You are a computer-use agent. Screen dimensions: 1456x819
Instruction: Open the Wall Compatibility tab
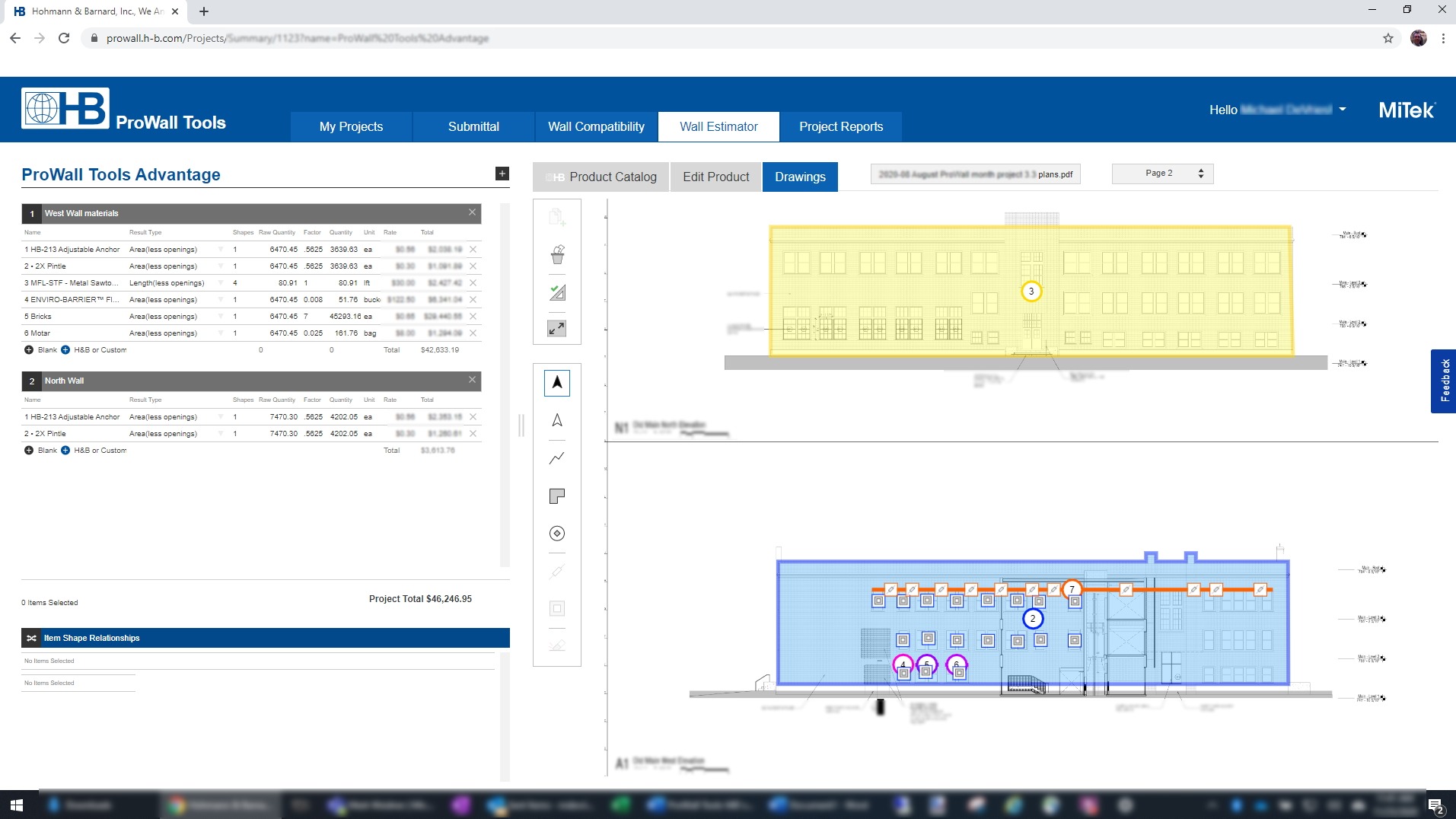coord(596,126)
